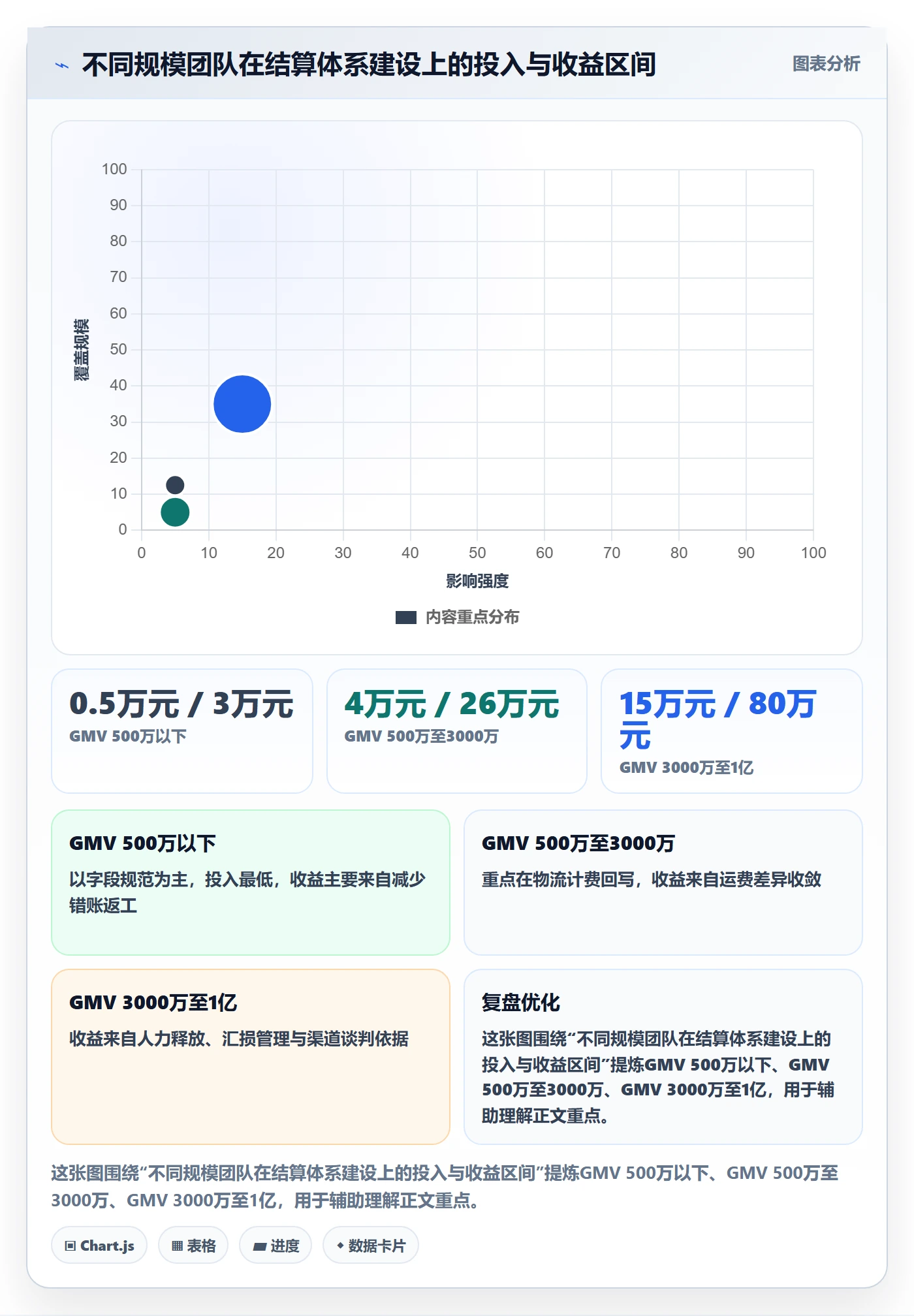Select the 0.5万元 / 3万元 data card
This screenshot has width=914, height=1316.
click(182, 731)
